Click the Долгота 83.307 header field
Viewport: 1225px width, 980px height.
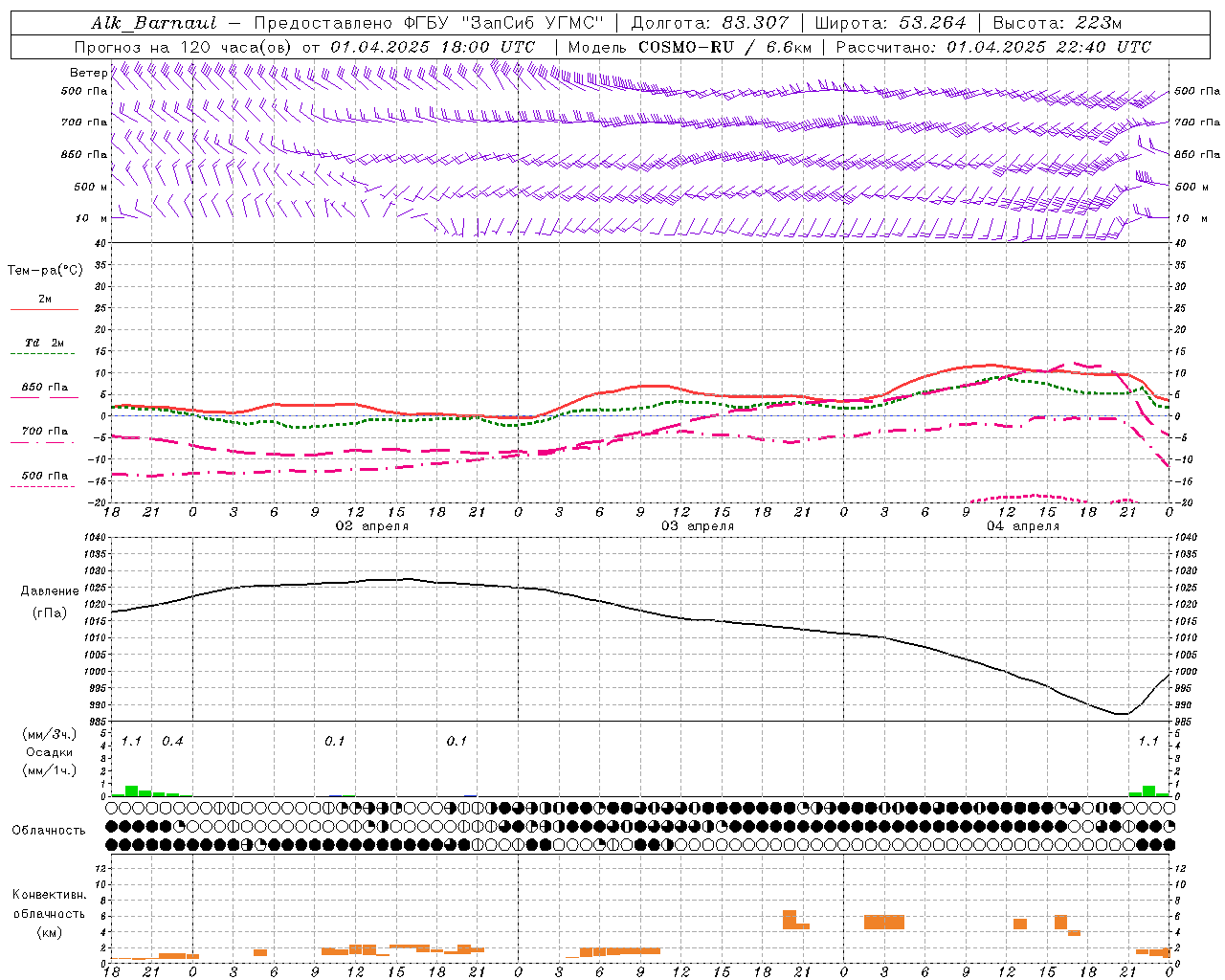coord(710,23)
